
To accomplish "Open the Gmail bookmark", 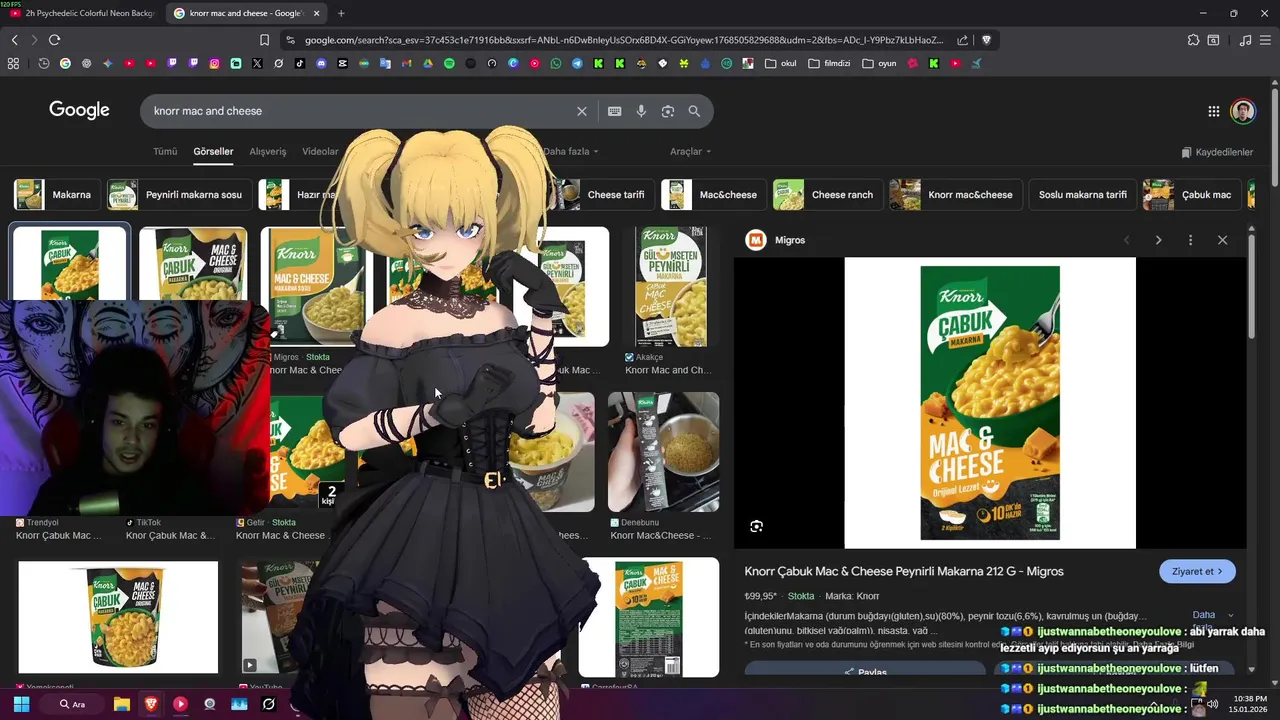I will pos(406,63).
